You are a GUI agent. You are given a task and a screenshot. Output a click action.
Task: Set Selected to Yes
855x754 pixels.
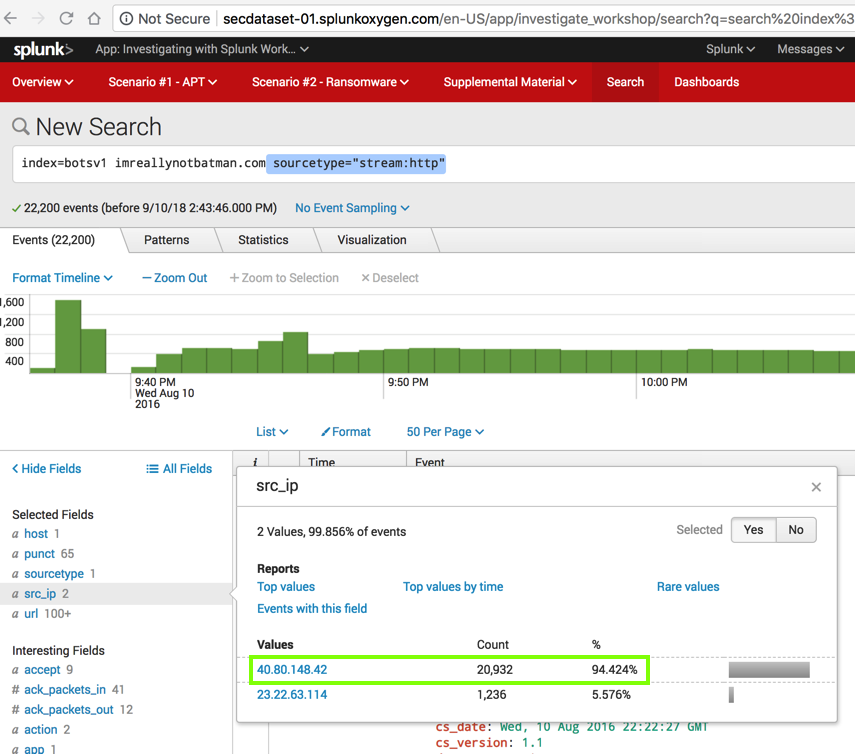[x=753, y=530]
